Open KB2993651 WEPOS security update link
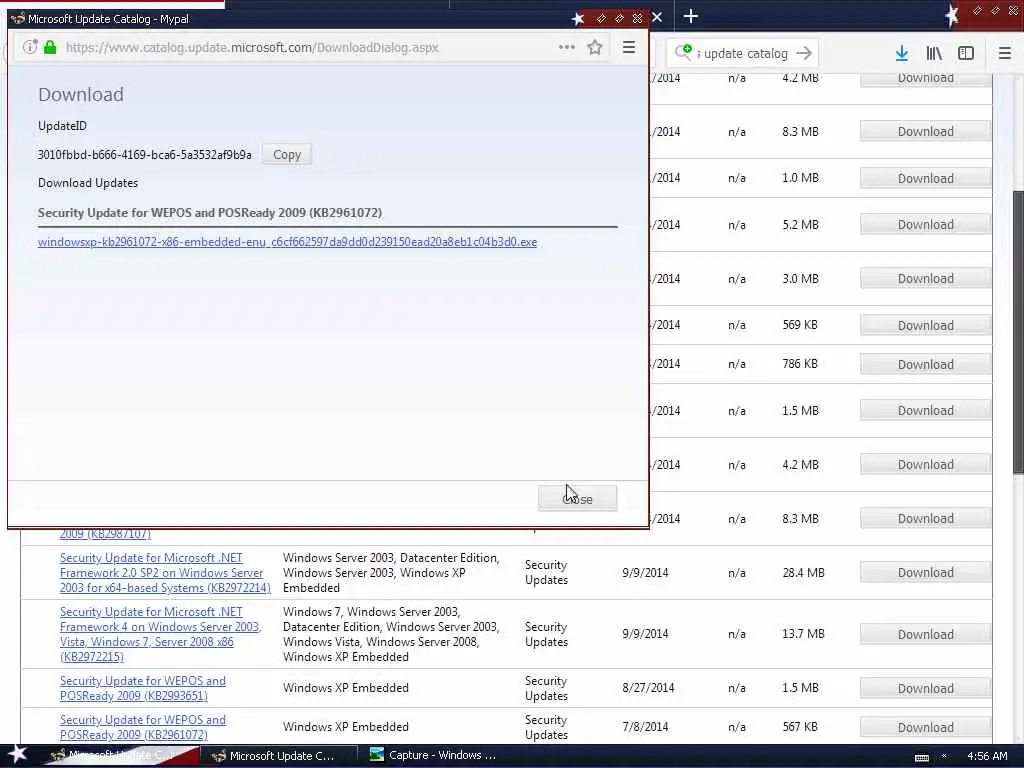The width and height of the screenshot is (1024, 768). point(142,688)
